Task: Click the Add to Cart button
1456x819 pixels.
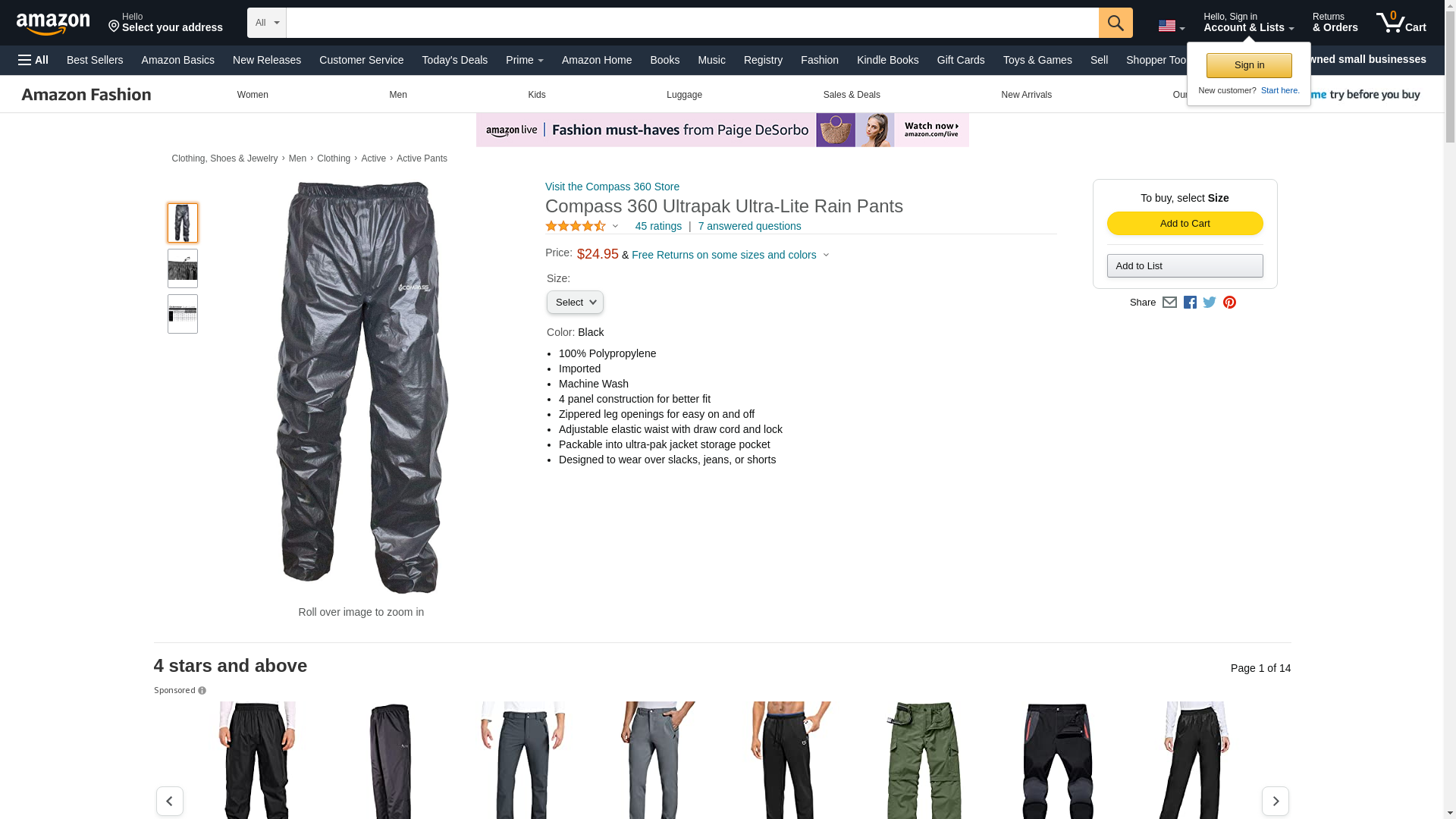Action: pos(1185,223)
